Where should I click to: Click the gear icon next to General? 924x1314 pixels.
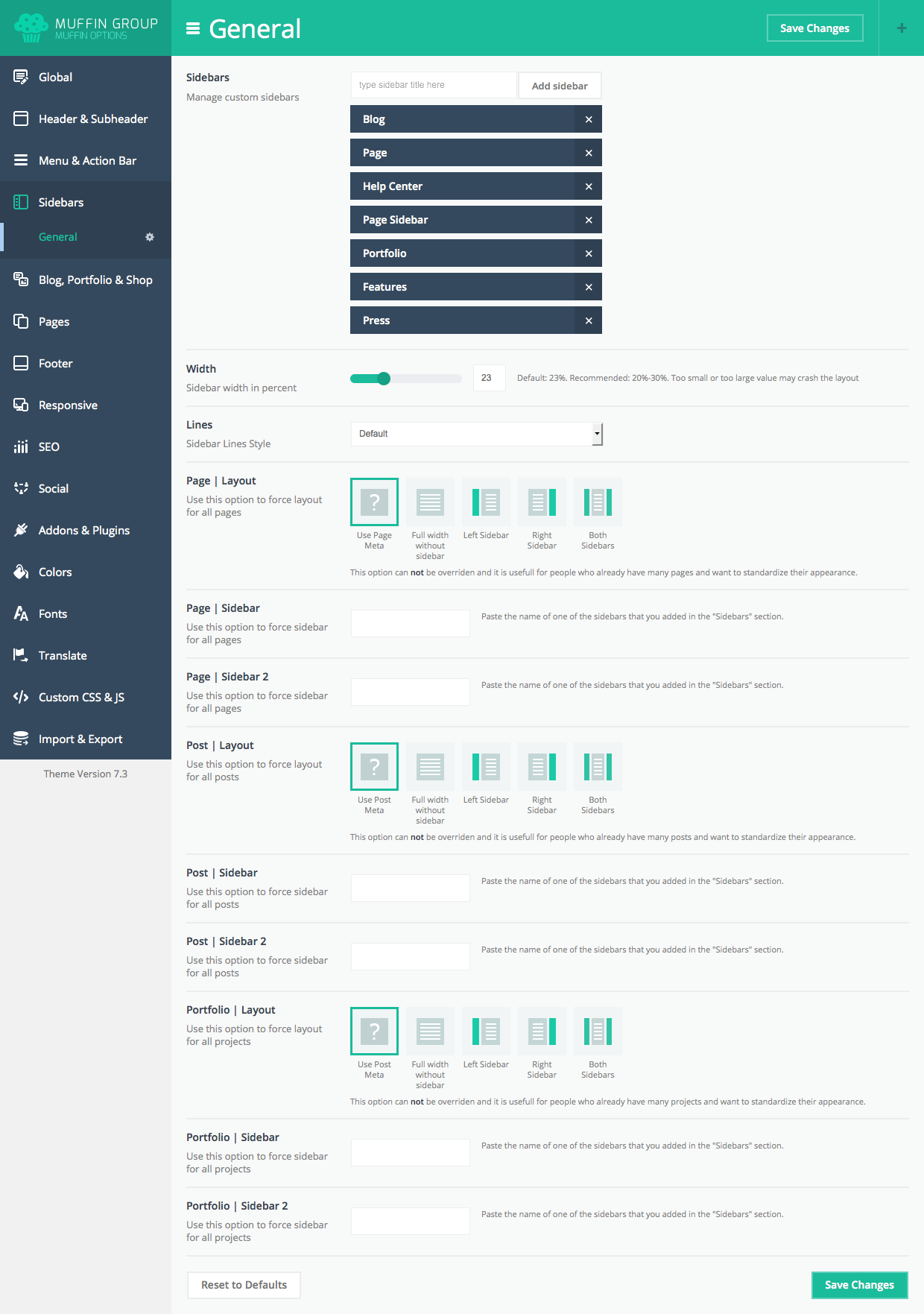click(x=150, y=237)
